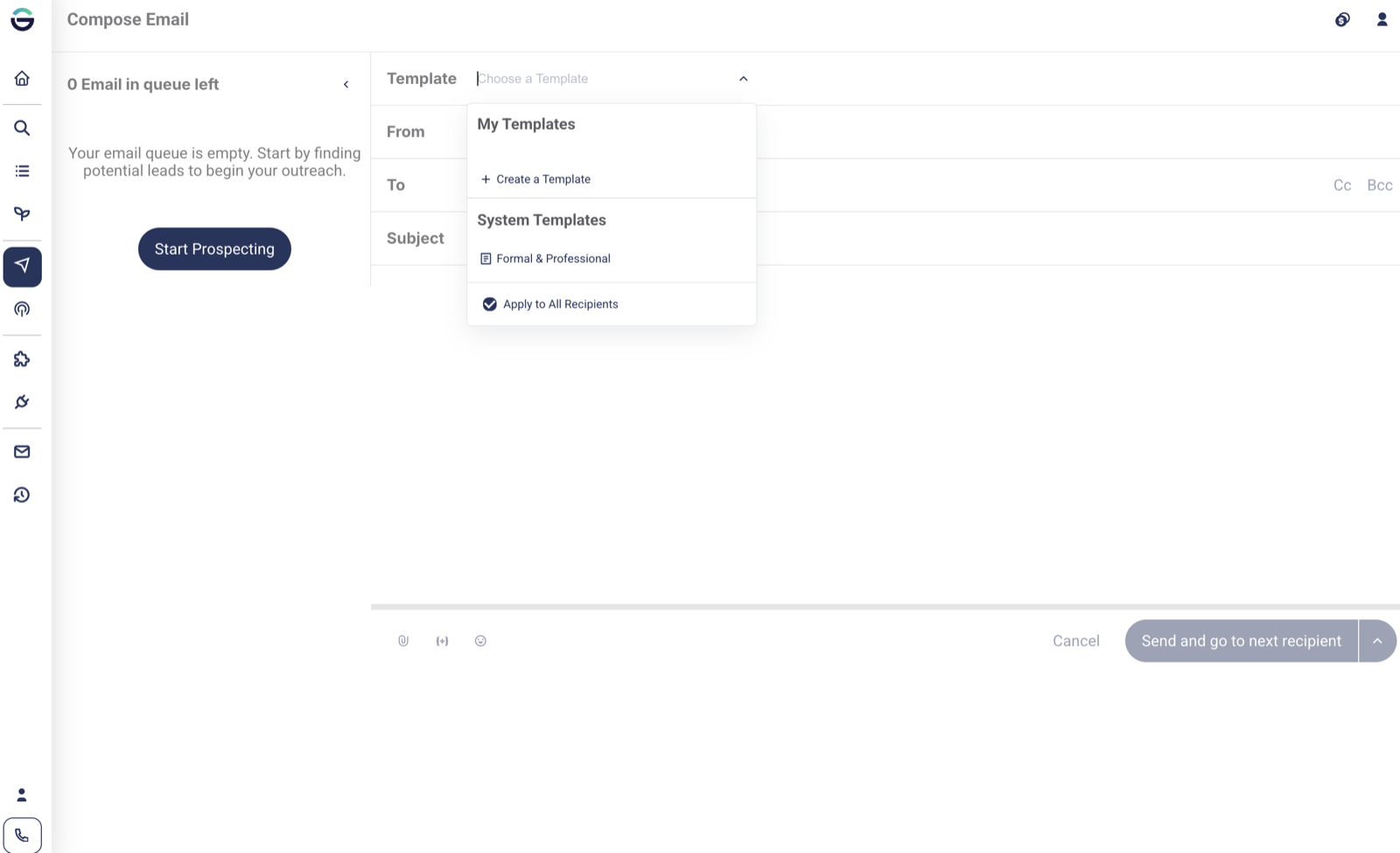The width and height of the screenshot is (1400, 853).
Task: Toggle Apply to All Recipients checkbox
Action: point(490,304)
